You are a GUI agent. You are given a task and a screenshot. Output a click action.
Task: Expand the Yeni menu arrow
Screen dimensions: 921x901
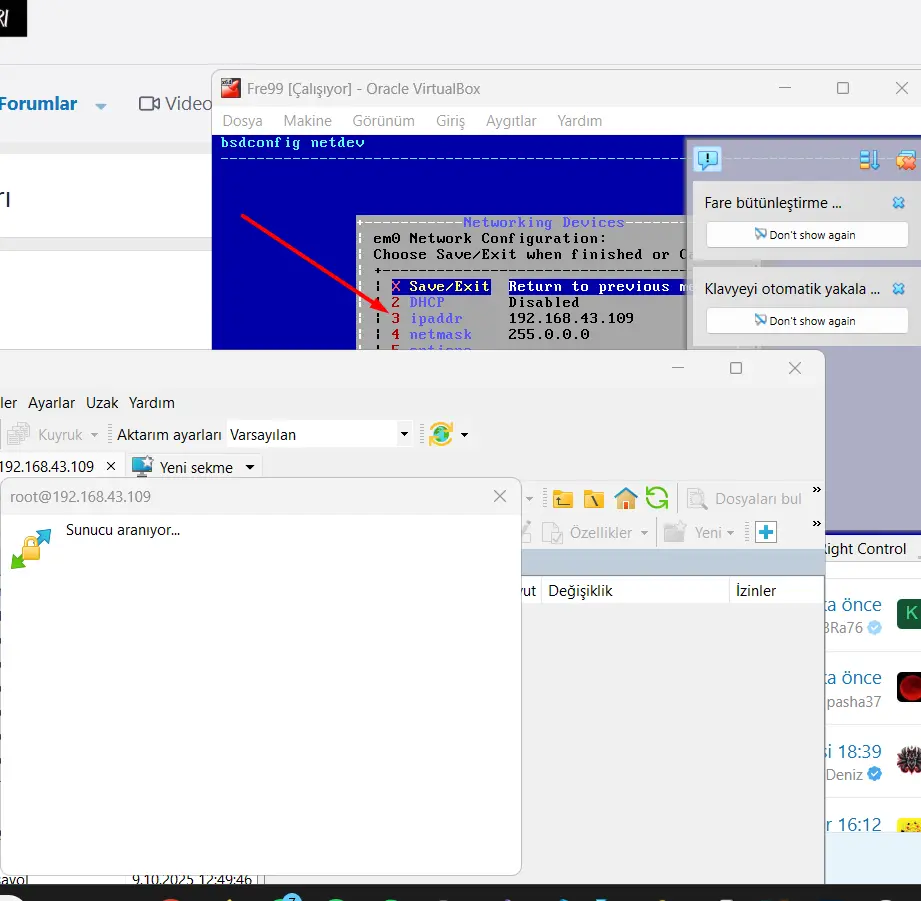click(730, 532)
